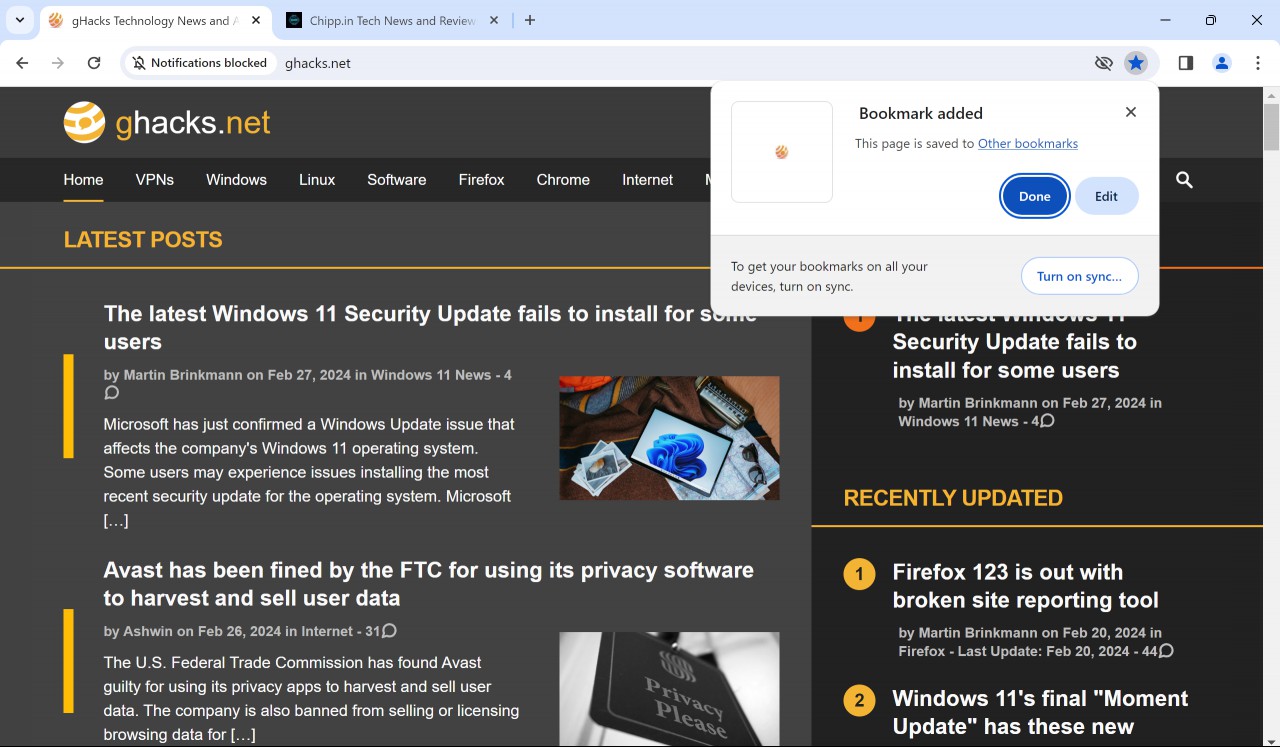Click Done in the bookmark popup

click(1034, 196)
